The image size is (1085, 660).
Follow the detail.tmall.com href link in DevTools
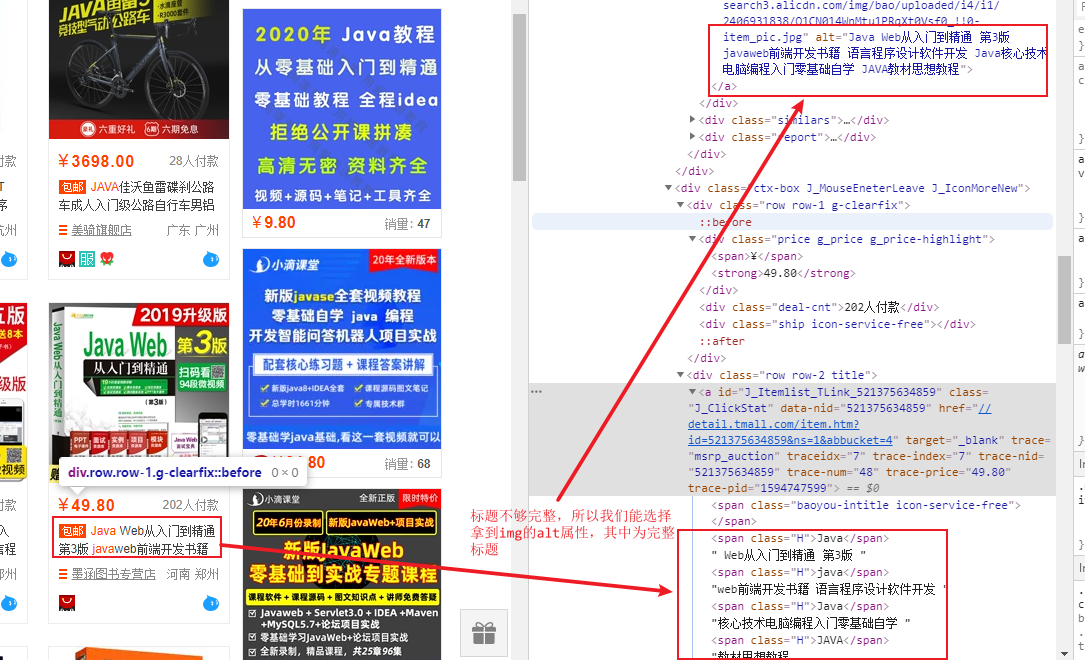(839, 424)
